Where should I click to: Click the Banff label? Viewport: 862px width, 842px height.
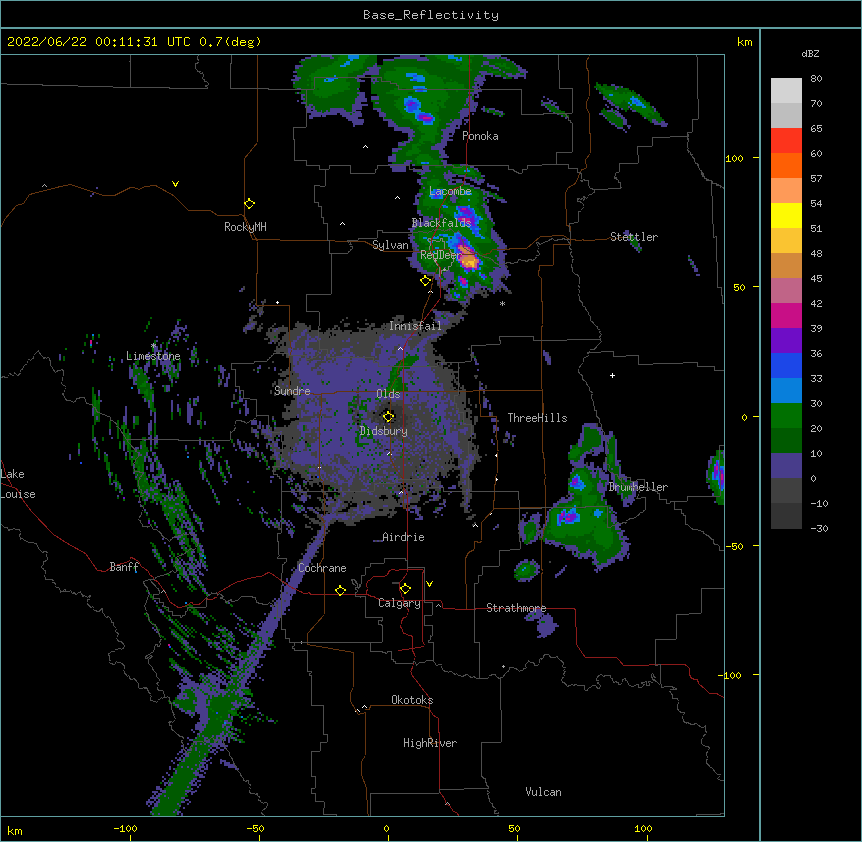[x=124, y=567]
